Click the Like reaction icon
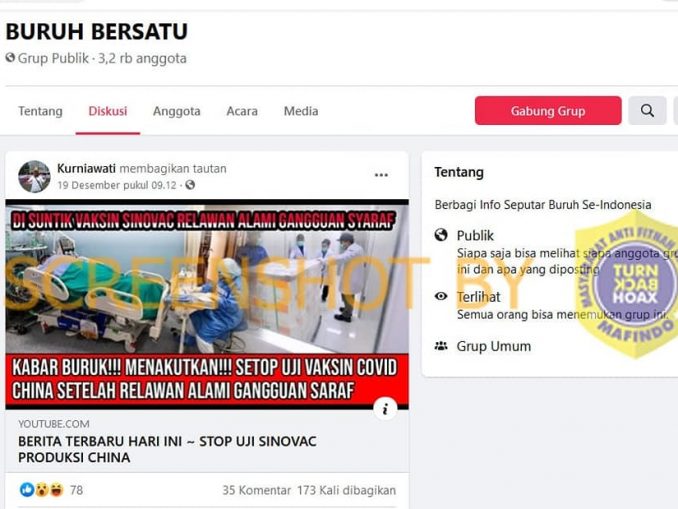This screenshot has height=509, width=678. [x=27, y=490]
